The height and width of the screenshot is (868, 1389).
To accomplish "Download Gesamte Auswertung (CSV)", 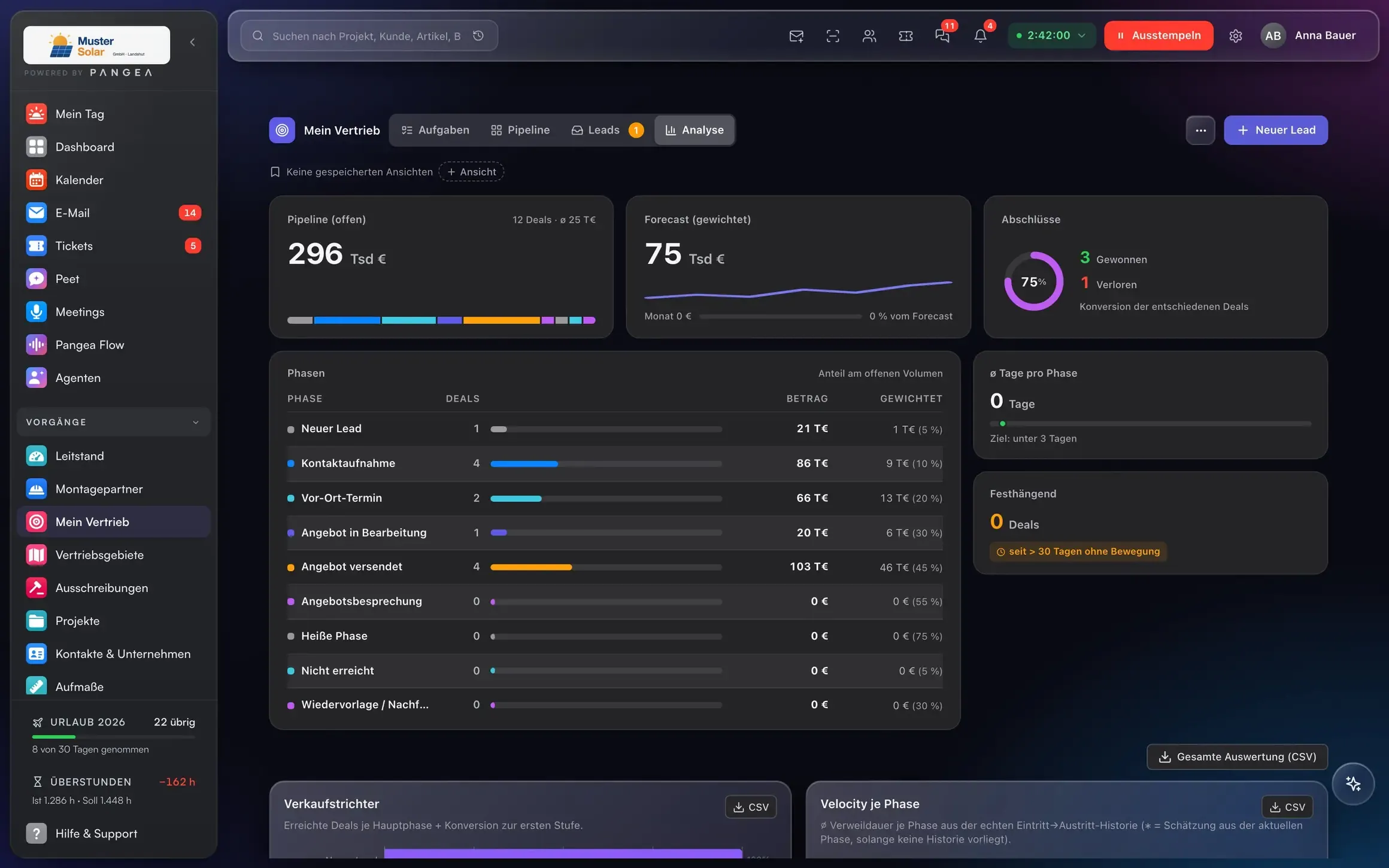I will click(1237, 757).
